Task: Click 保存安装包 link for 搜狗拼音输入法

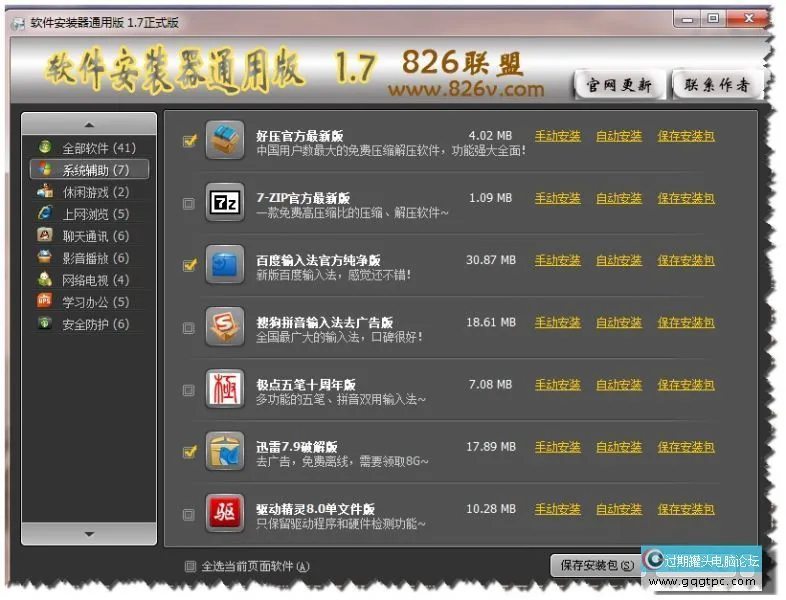Action: pyautogui.click(x=686, y=322)
